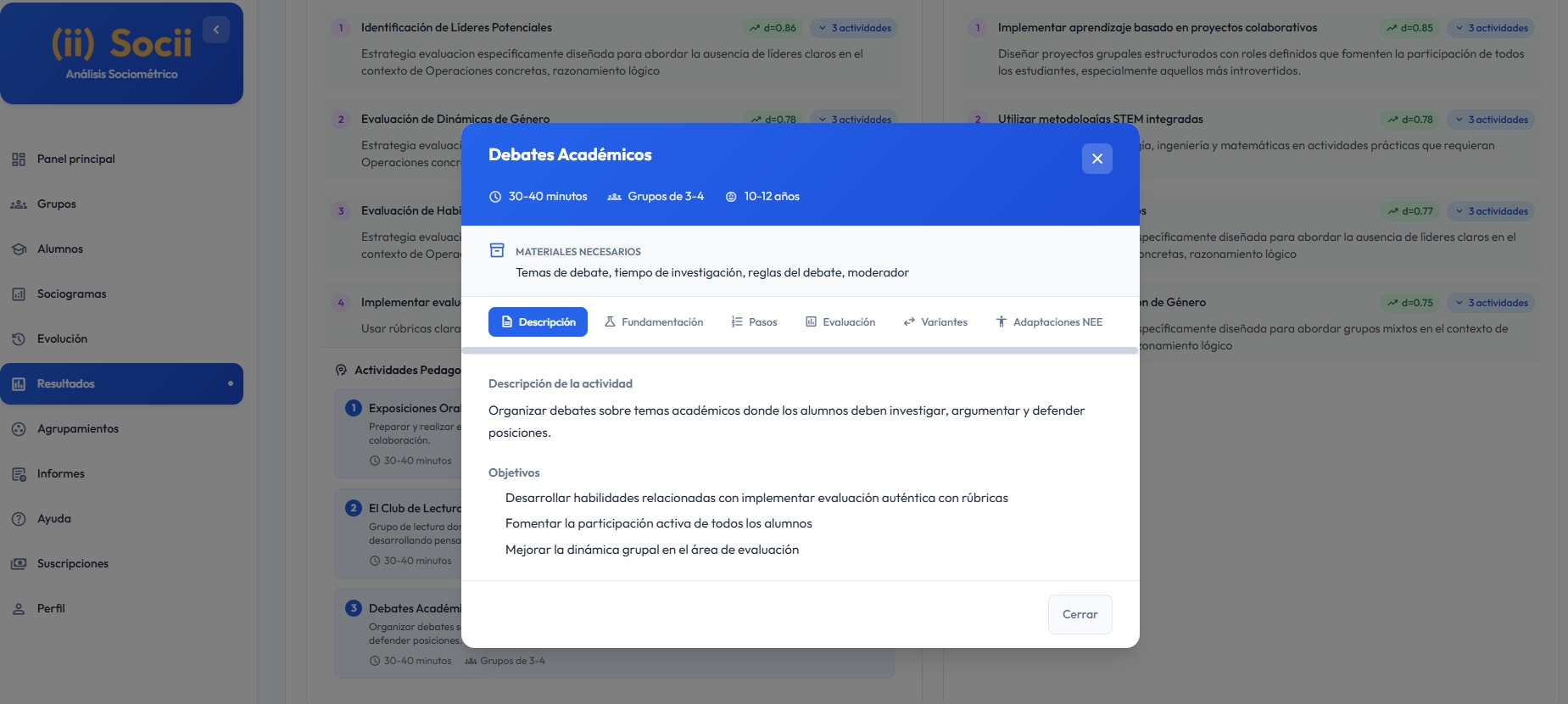This screenshot has height=704, width=1568.
Task: Expand 3 actividades for aprendizaje basado en proyectos
Action: point(1491,28)
